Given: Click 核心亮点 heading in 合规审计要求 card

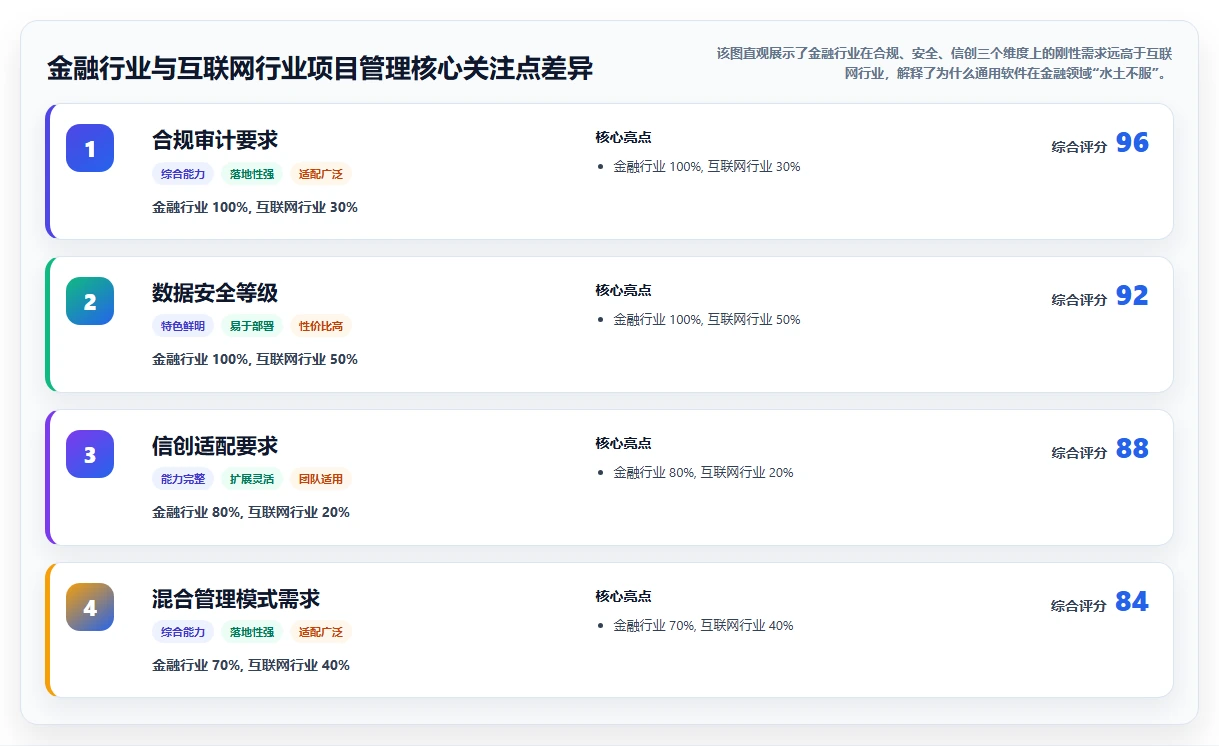Looking at the screenshot, I should [x=623, y=137].
